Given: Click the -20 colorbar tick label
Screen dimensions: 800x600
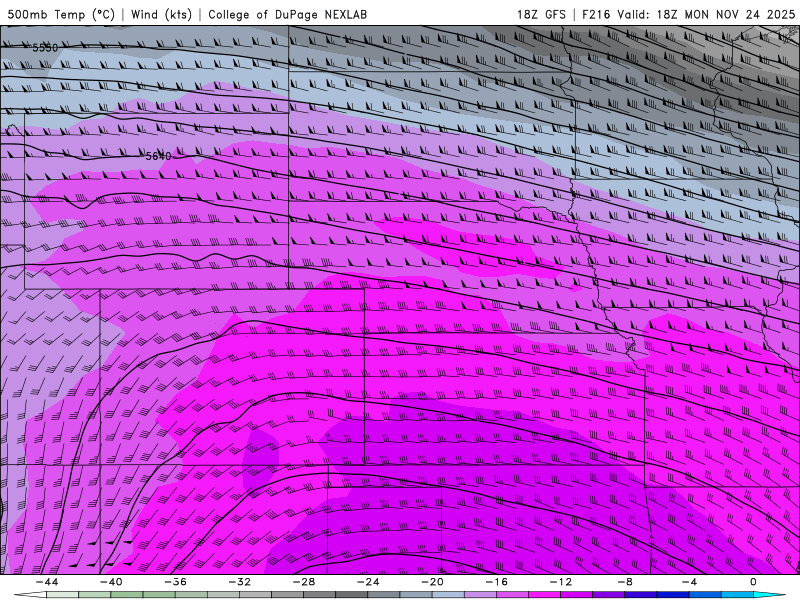Looking at the screenshot, I should coord(432,582).
